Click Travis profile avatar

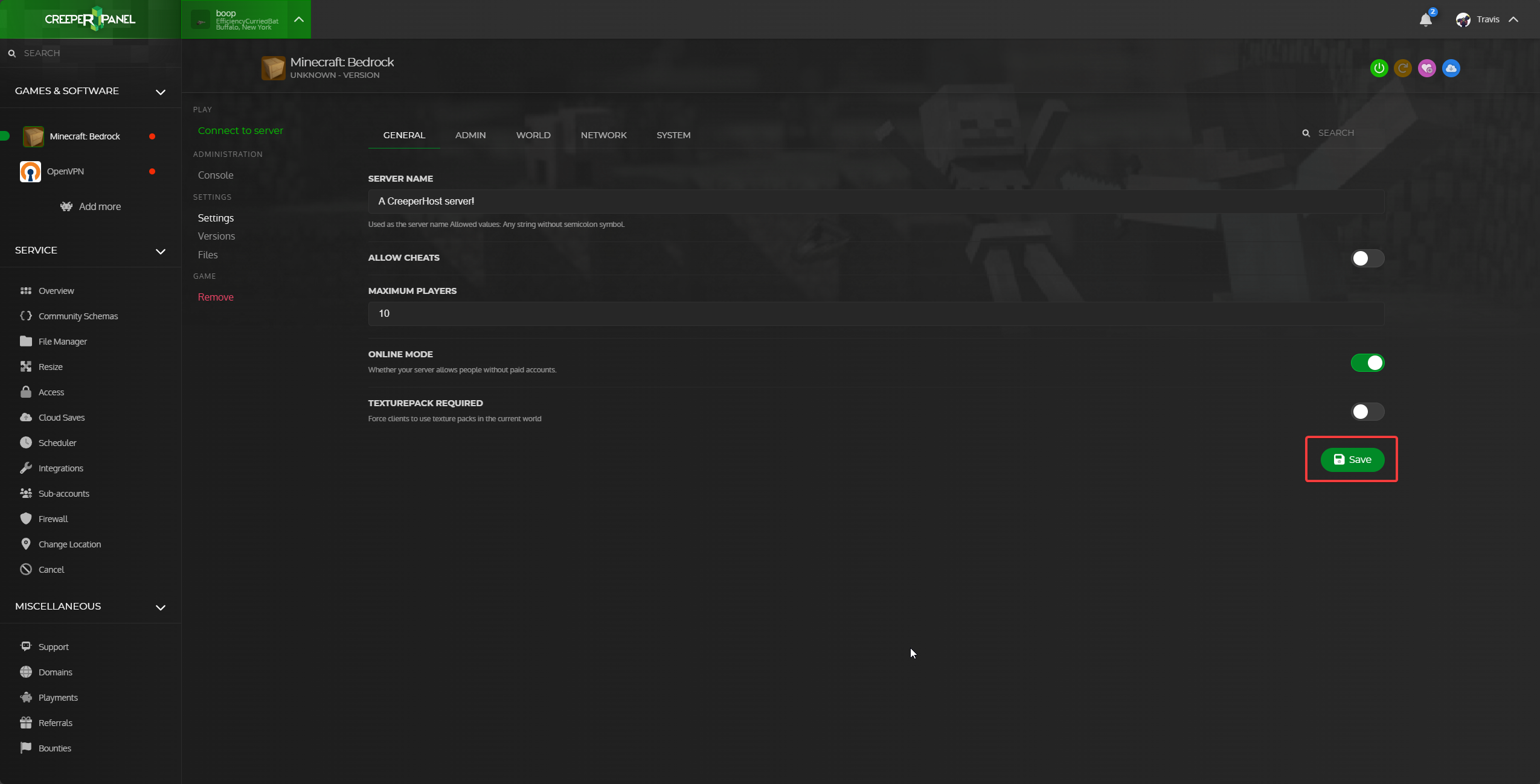[x=1463, y=19]
